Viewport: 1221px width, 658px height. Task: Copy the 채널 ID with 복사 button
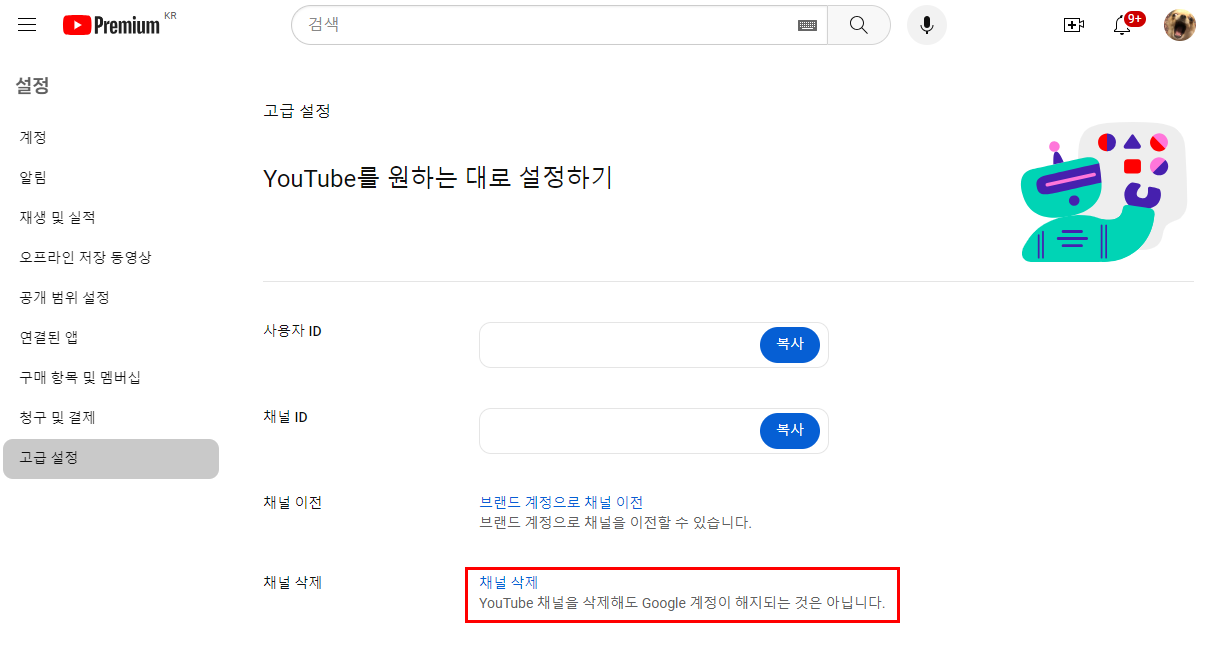click(790, 430)
